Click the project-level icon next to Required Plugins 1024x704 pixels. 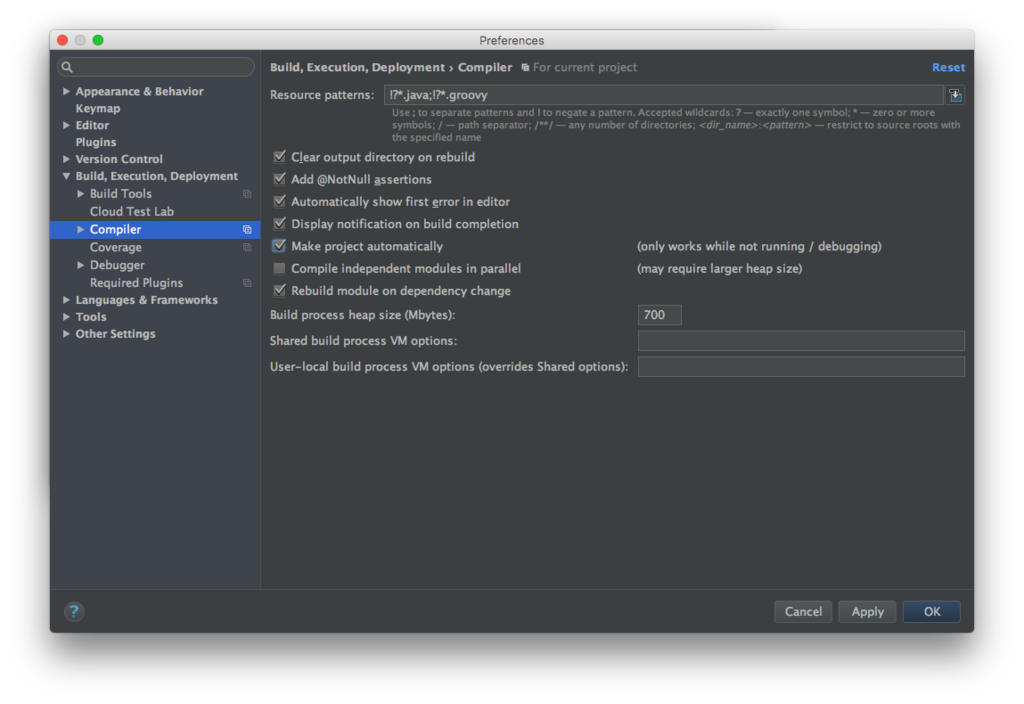pyautogui.click(x=247, y=283)
